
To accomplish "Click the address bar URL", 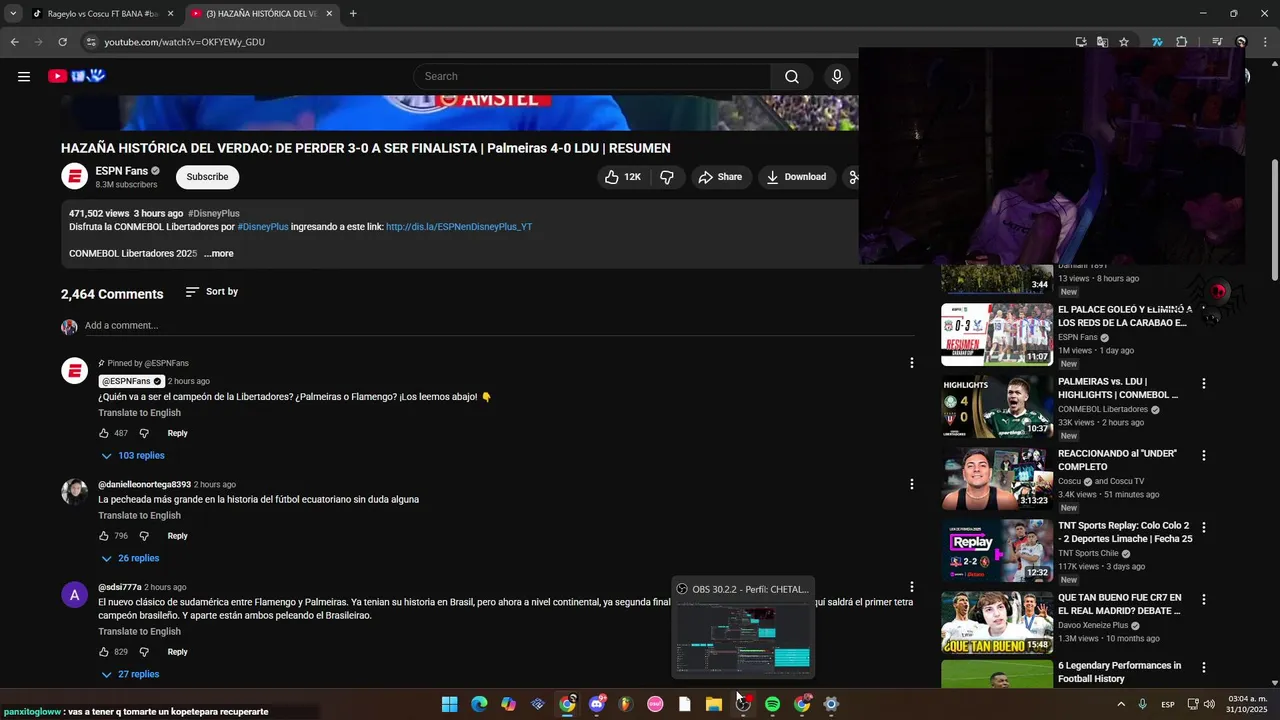I will pyautogui.click(x=185, y=42).
